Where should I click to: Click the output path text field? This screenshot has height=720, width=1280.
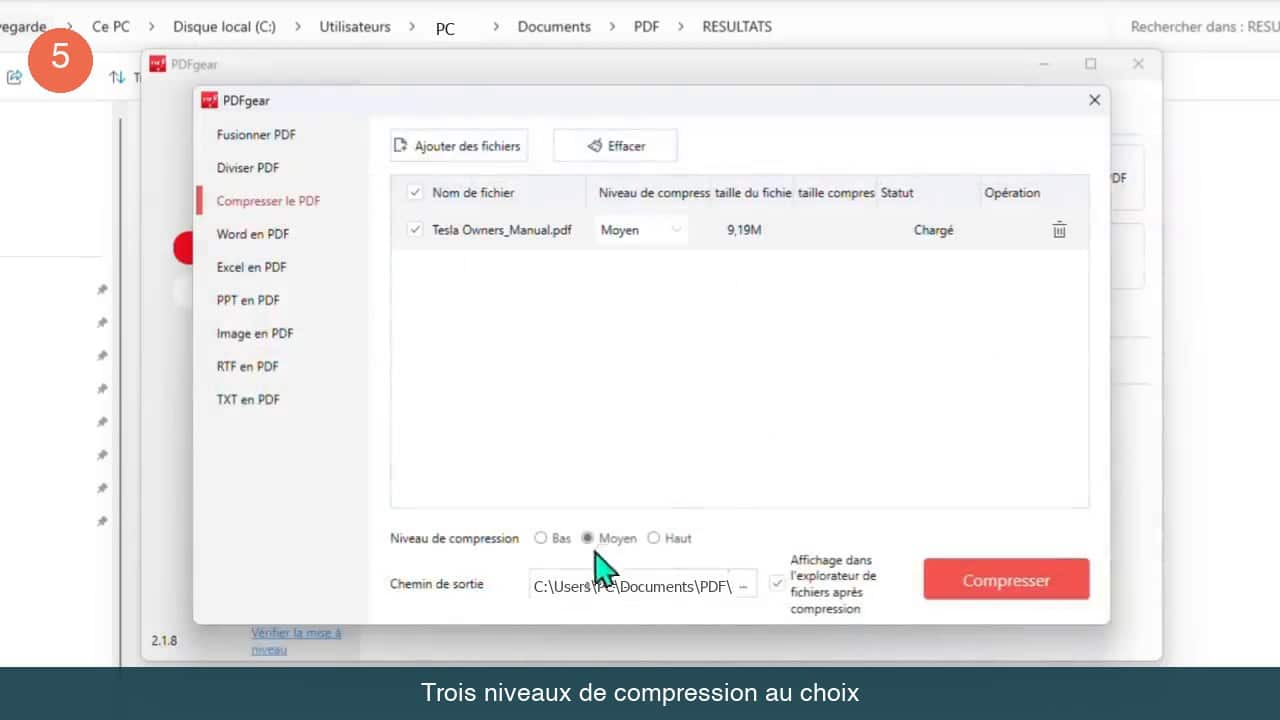[629, 586]
